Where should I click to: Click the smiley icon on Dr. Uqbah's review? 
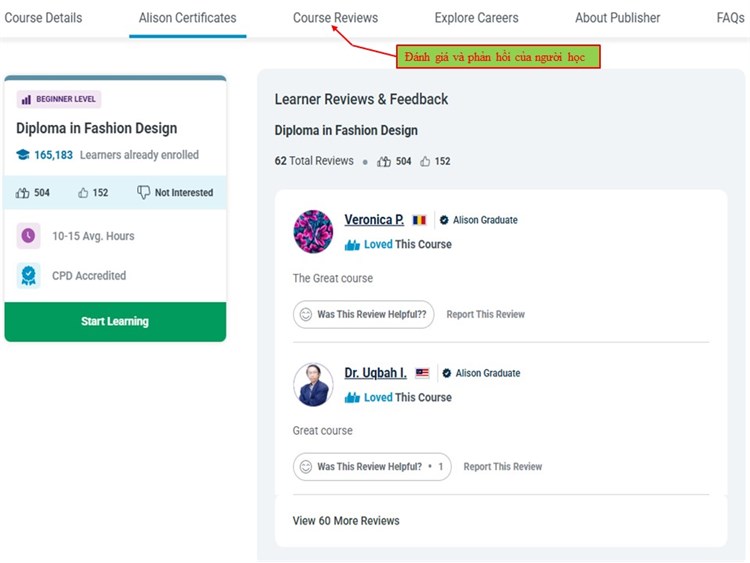click(305, 467)
